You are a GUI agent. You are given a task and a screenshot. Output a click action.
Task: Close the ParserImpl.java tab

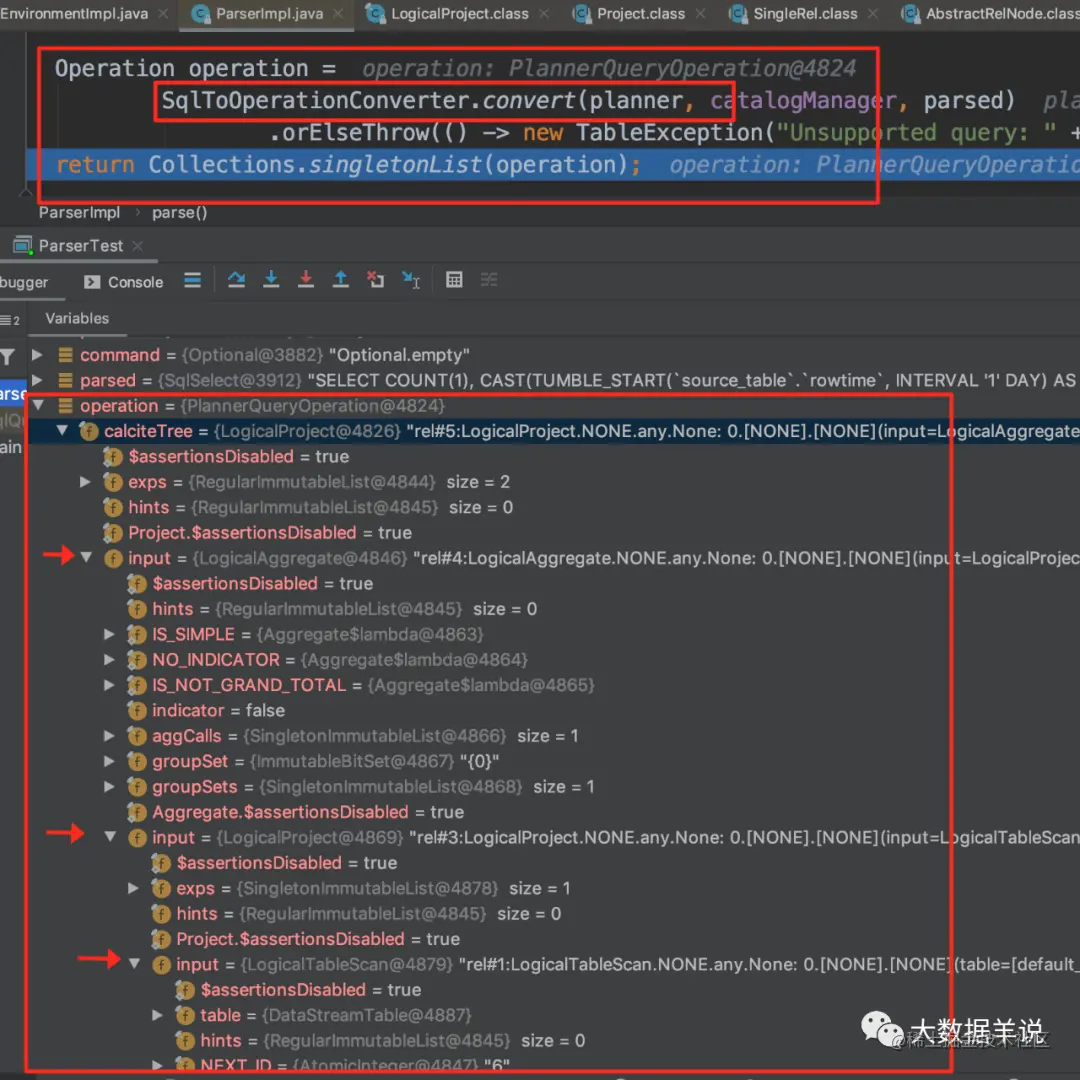[x=338, y=14]
